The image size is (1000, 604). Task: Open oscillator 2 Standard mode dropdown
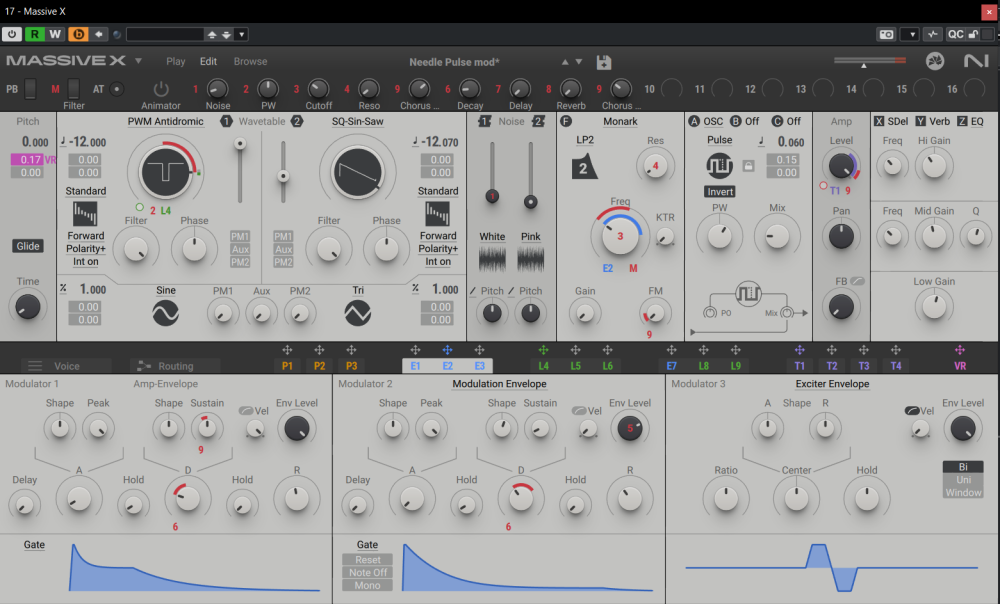pos(438,191)
